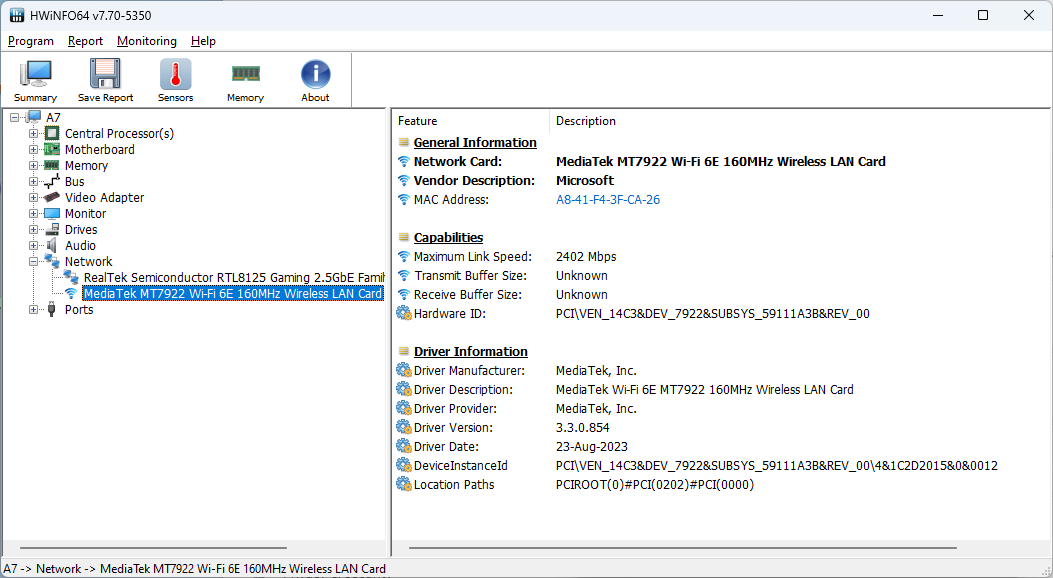Viewport: 1053px width, 578px height.
Task: Click the MAC address A8-41-F4-3F-CA-26 link
Action: point(608,199)
